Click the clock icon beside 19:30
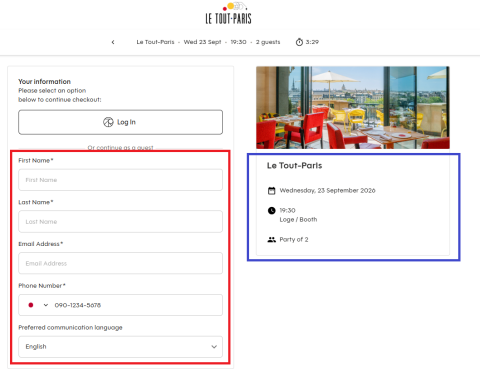 tap(272, 210)
